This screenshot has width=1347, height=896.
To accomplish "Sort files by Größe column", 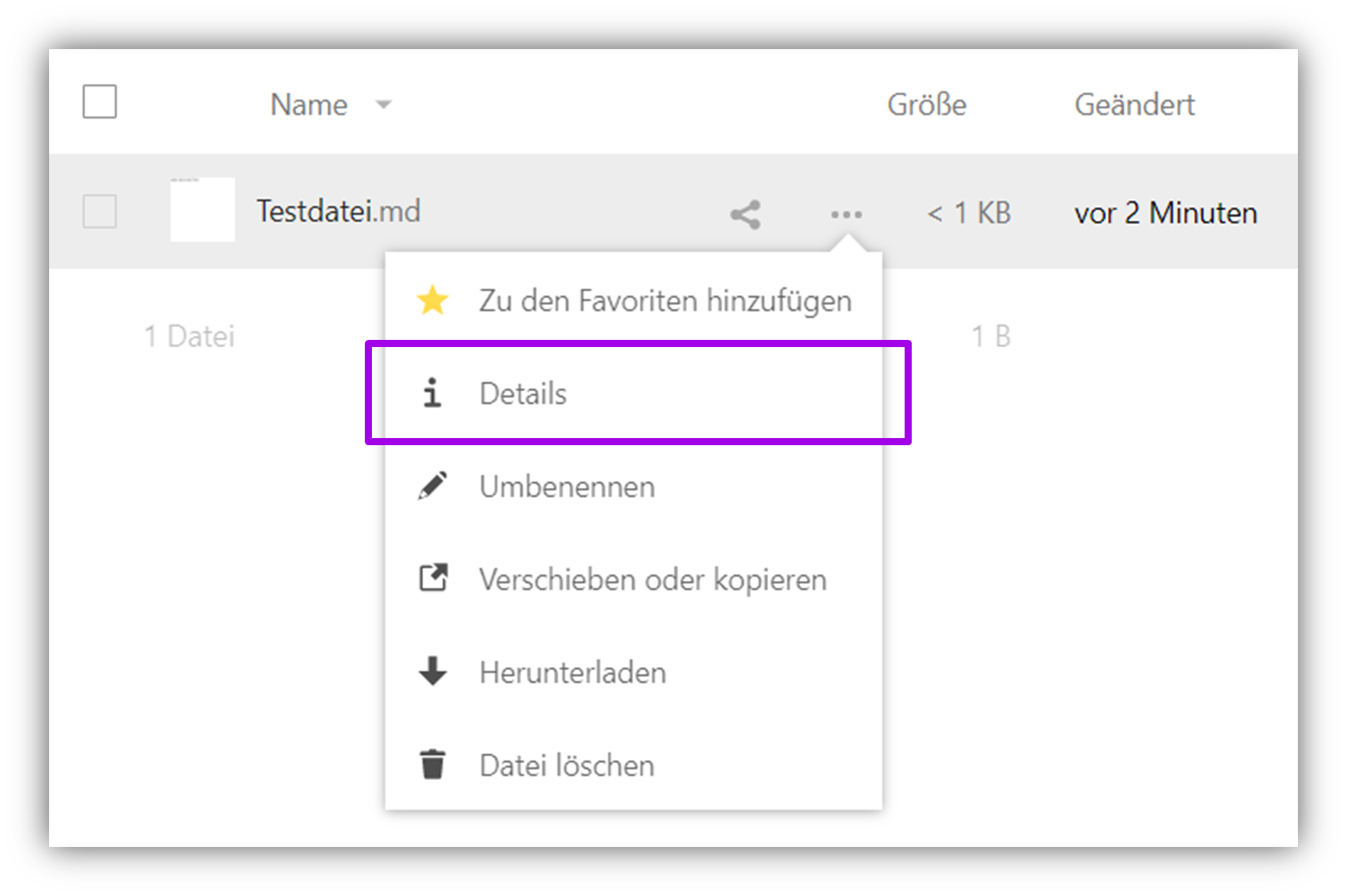I will (926, 105).
